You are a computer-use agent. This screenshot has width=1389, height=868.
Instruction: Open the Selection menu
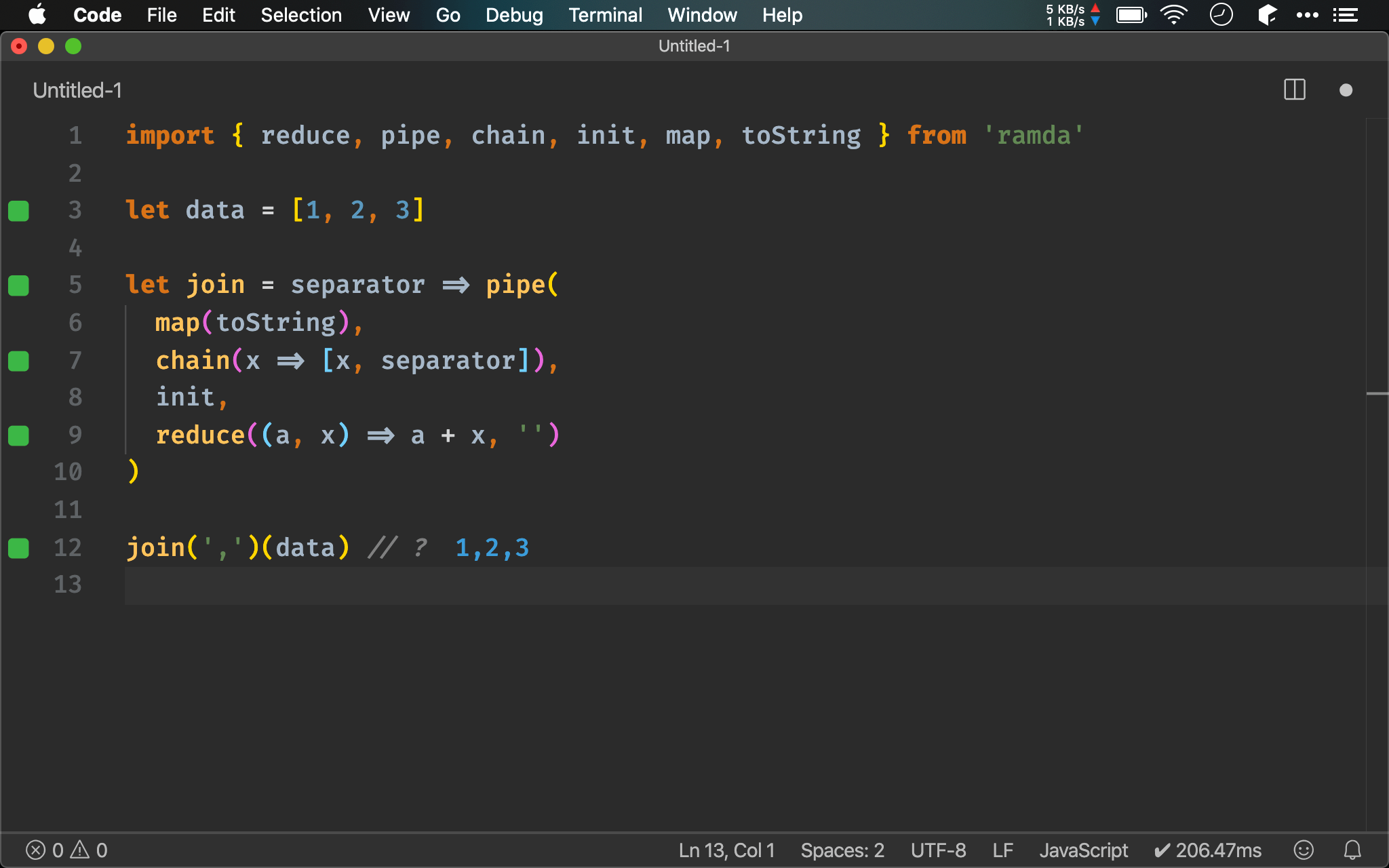click(301, 15)
